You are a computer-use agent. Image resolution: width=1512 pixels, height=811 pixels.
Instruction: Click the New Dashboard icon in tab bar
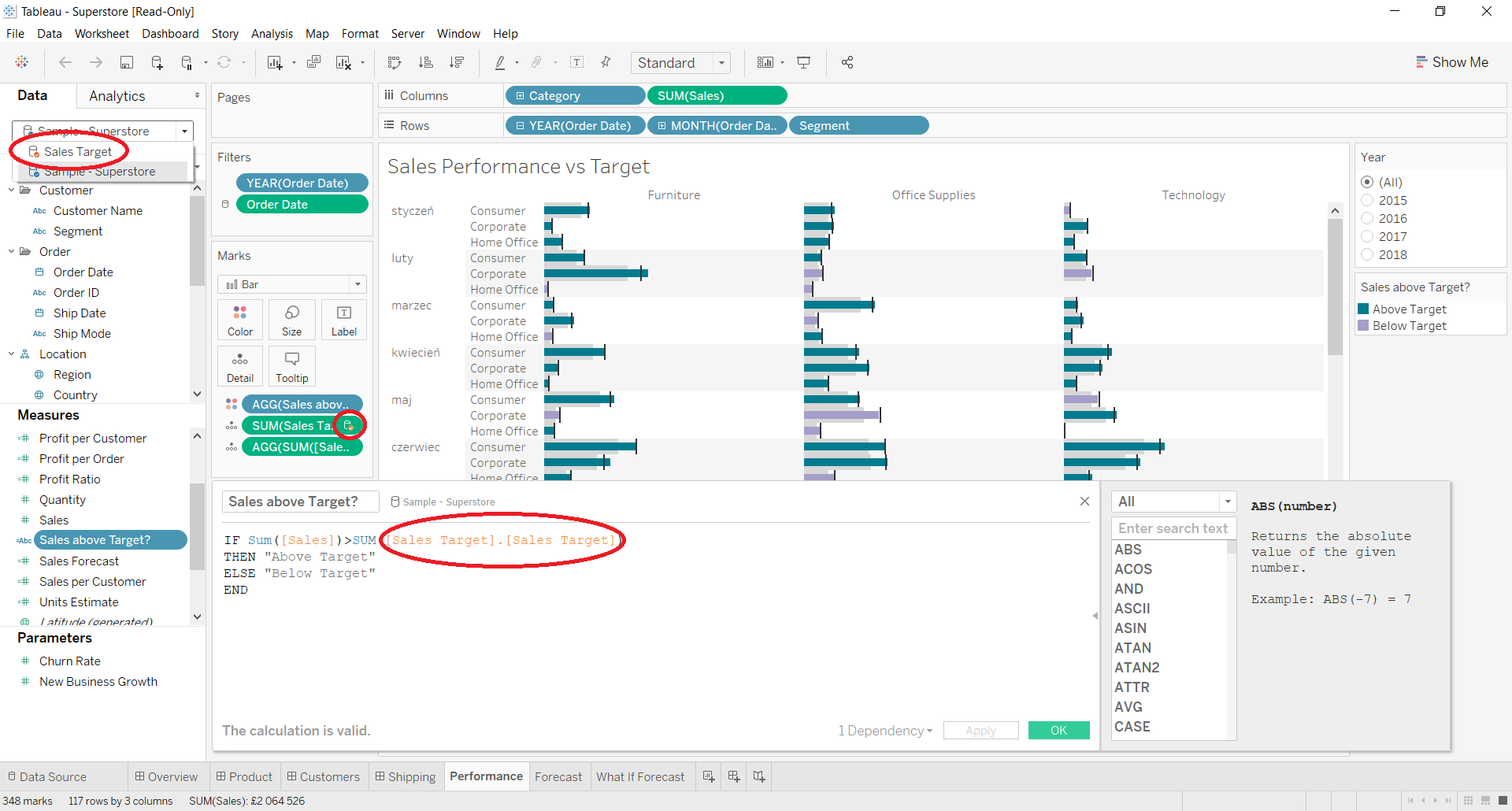[x=734, y=776]
